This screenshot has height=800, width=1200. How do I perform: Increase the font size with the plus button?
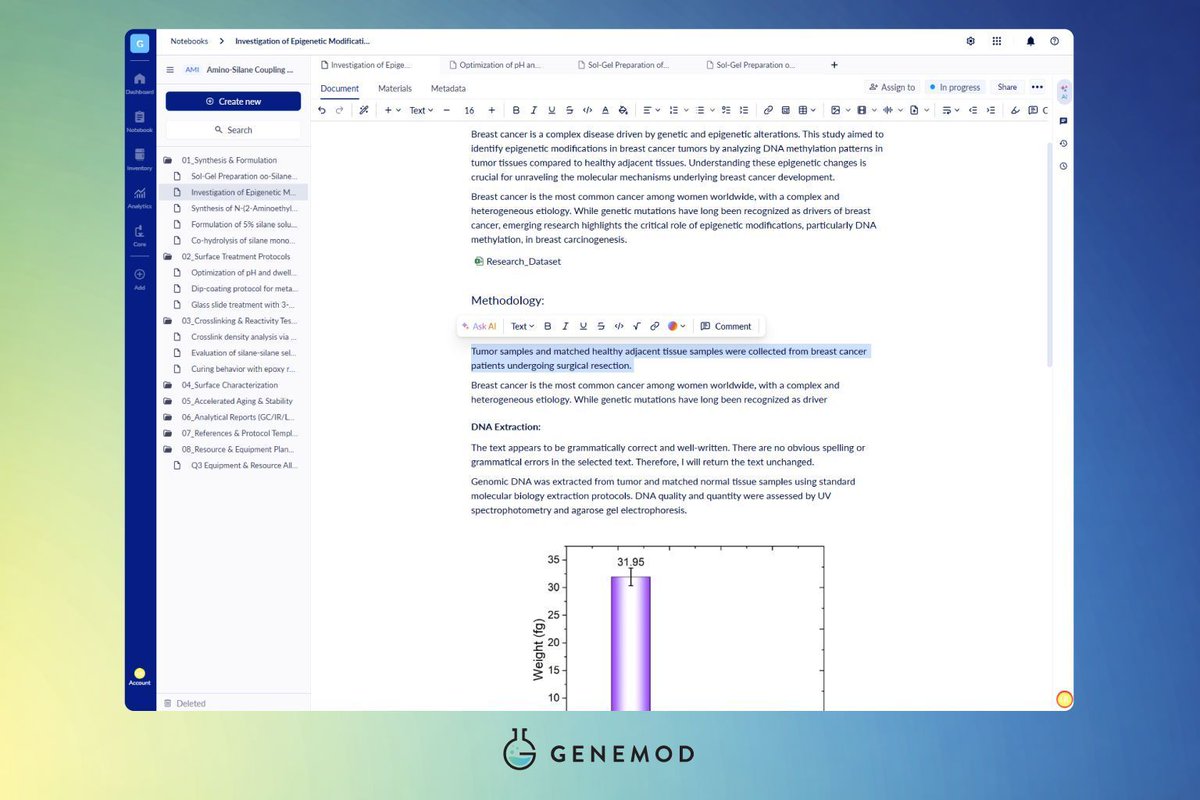pos(492,110)
